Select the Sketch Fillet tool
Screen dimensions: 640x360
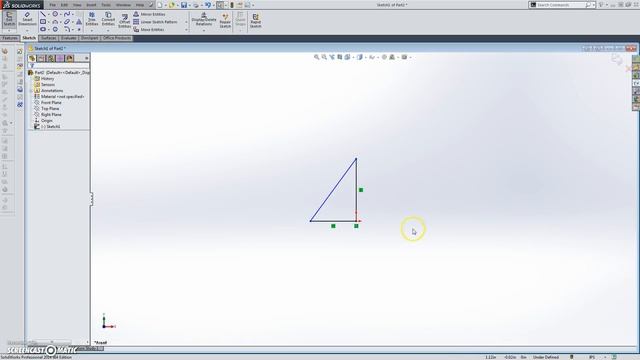67,29
